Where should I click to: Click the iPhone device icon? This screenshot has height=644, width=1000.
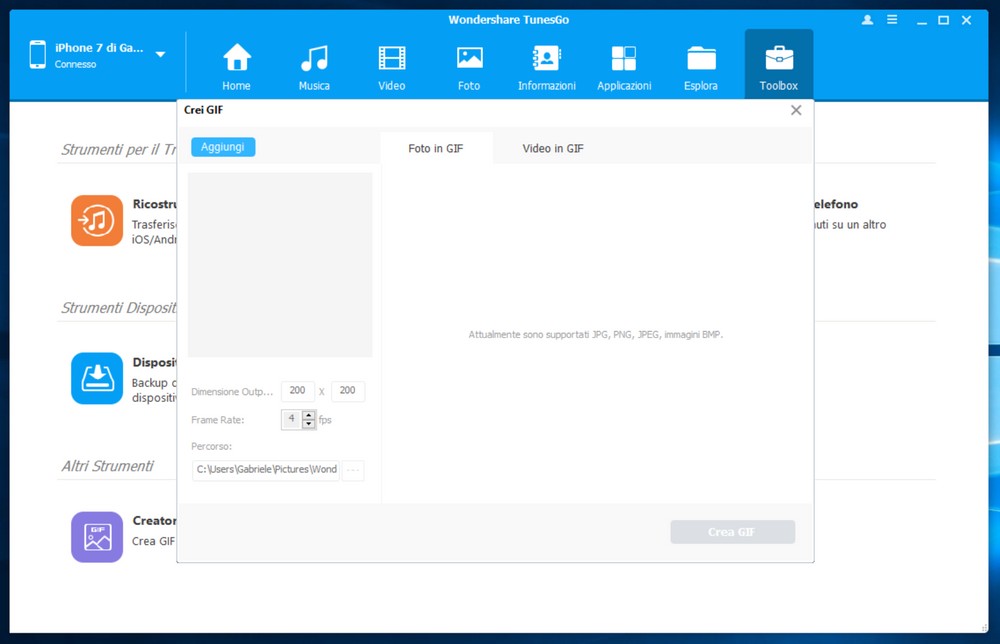(38, 55)
